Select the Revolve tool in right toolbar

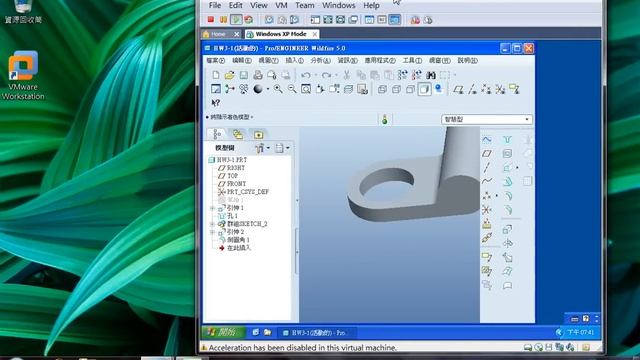(x=507, y=243)
